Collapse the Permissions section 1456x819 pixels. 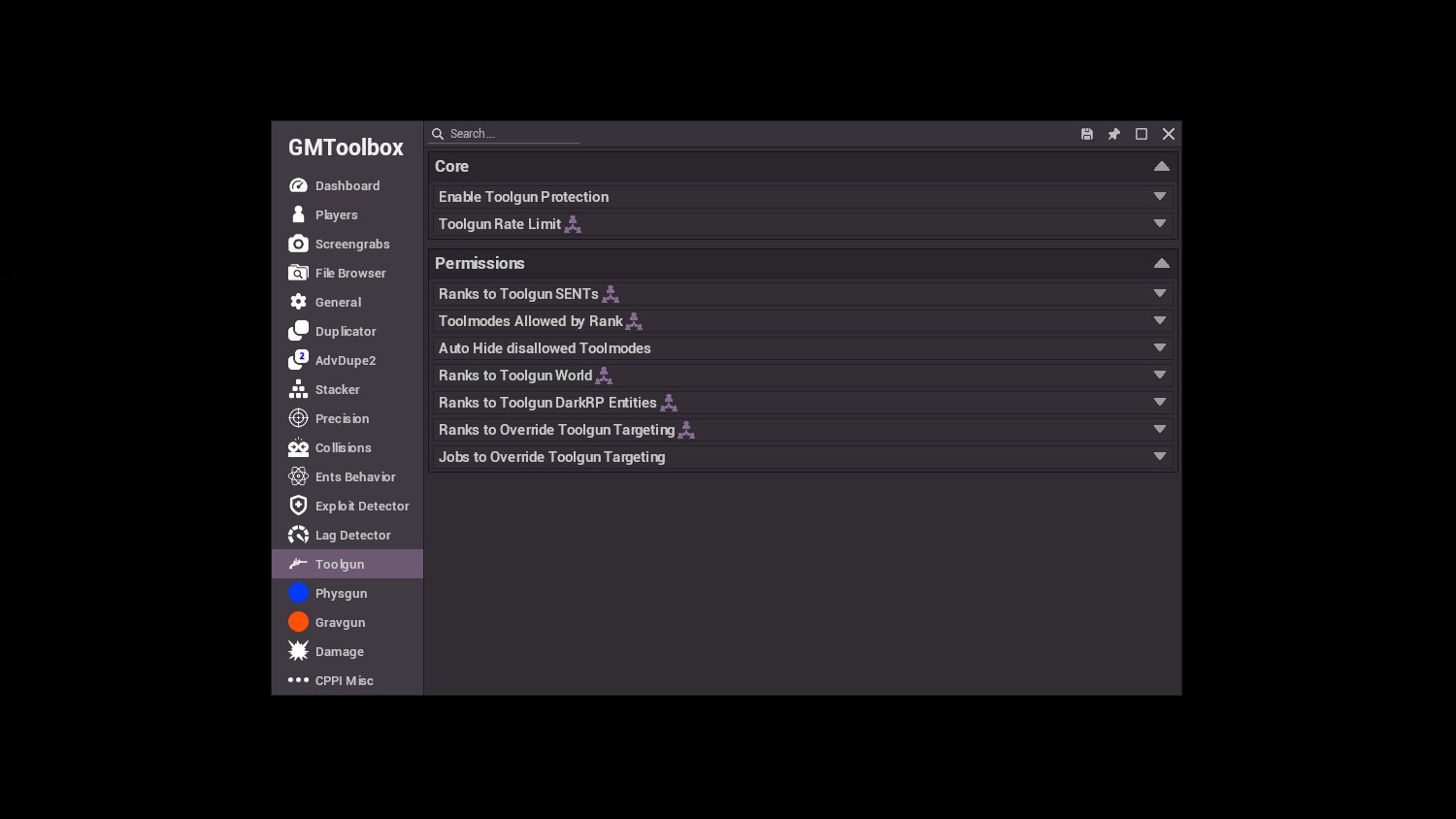pyautogui.click(x=1161, y=263)
